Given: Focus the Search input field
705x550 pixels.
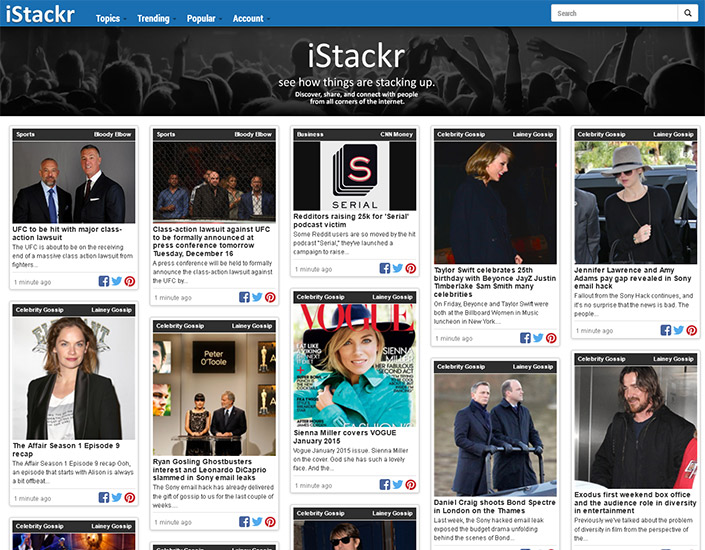Looking at the screenshot, I should (x=614, y=13).
